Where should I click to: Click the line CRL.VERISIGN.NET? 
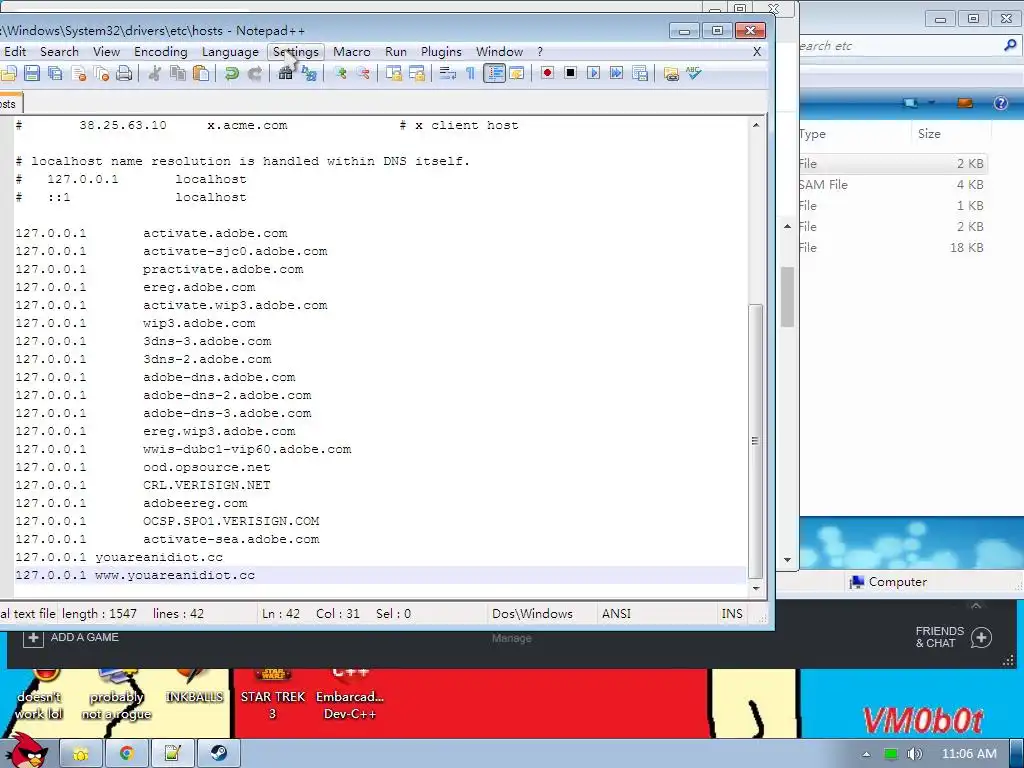click(x=206, y=485)
